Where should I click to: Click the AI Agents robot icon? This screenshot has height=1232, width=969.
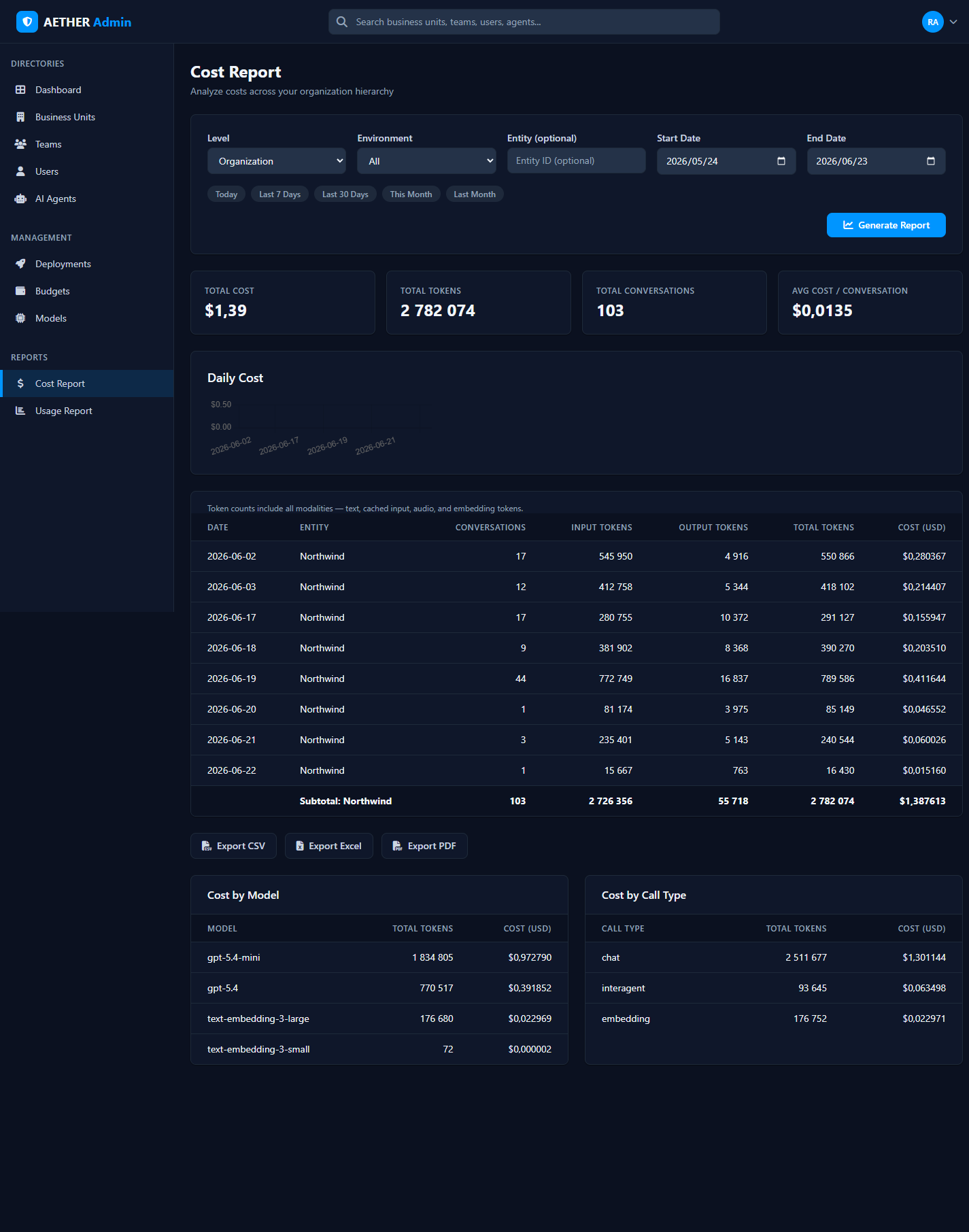20,199
